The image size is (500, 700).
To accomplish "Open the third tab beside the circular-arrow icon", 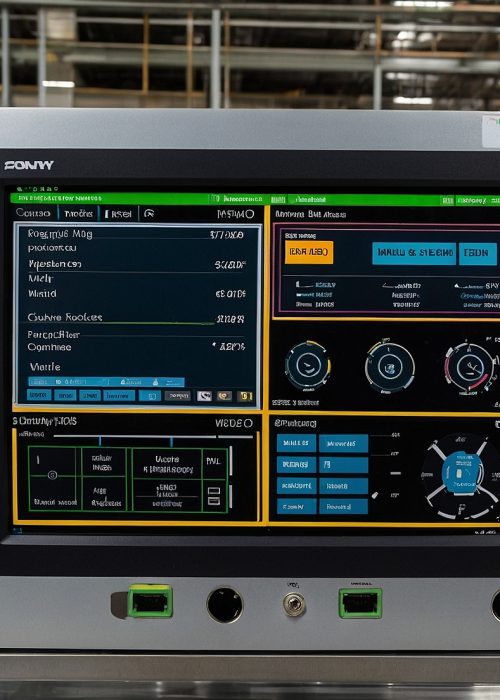I will [x=118, y=214].
